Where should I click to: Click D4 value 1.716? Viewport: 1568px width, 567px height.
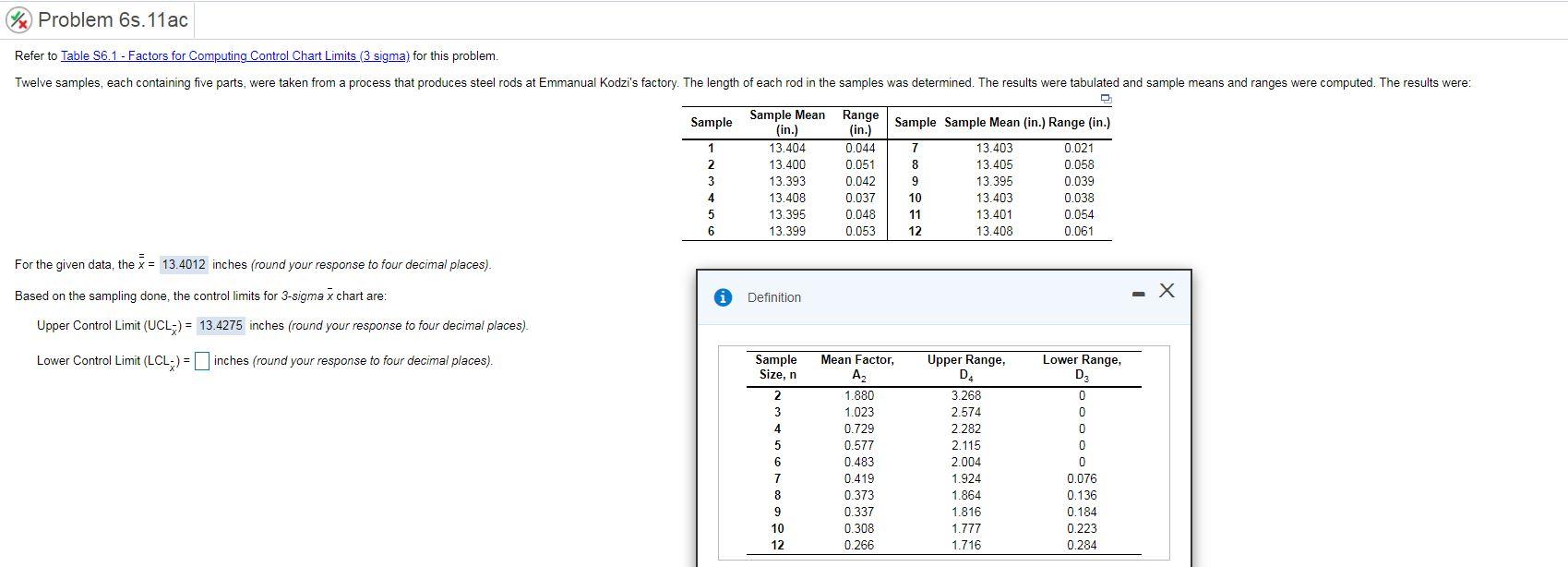click(x=966, y=545)
